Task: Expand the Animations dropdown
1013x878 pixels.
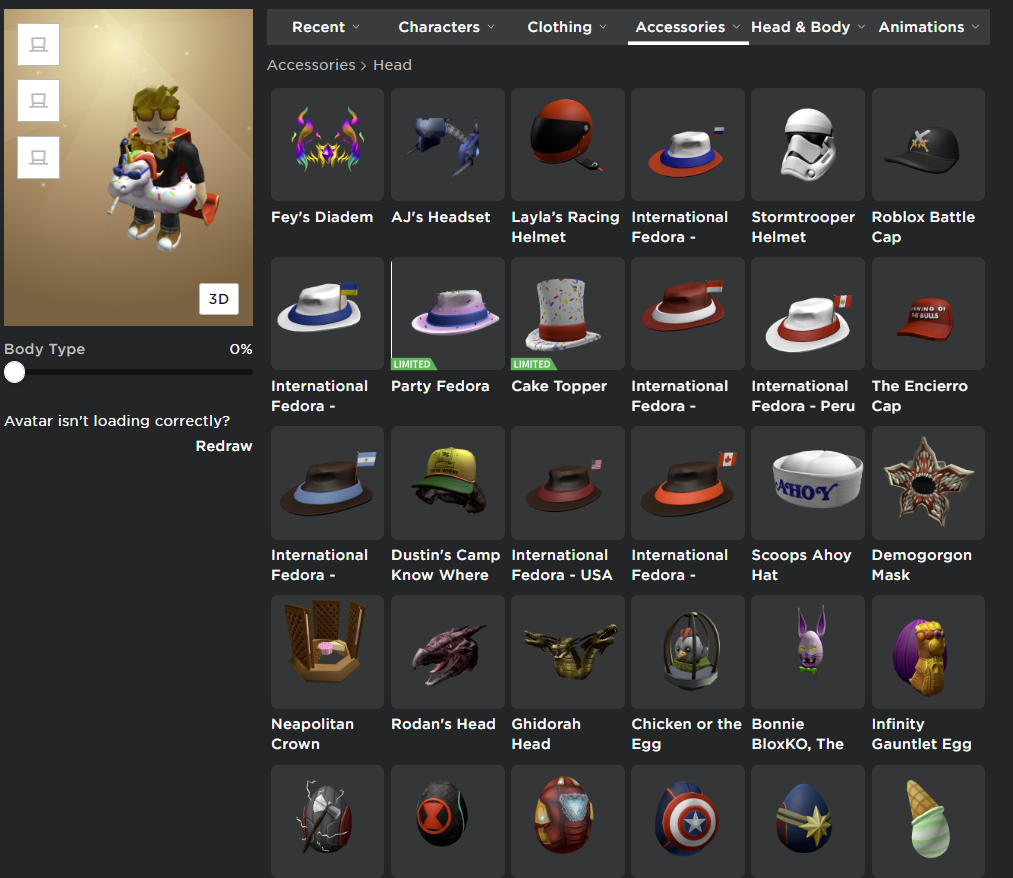Action: coord(929,27)
